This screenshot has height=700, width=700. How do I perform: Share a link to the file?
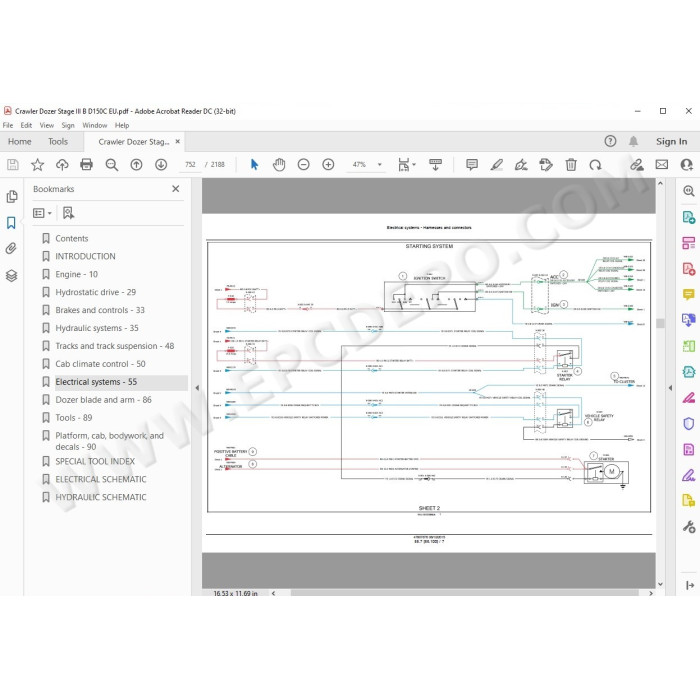[x=637, y=165]
